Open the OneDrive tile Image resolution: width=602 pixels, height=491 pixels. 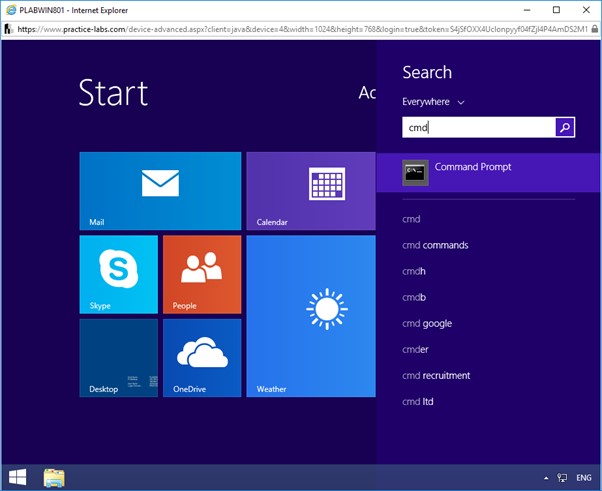[202, 358]
